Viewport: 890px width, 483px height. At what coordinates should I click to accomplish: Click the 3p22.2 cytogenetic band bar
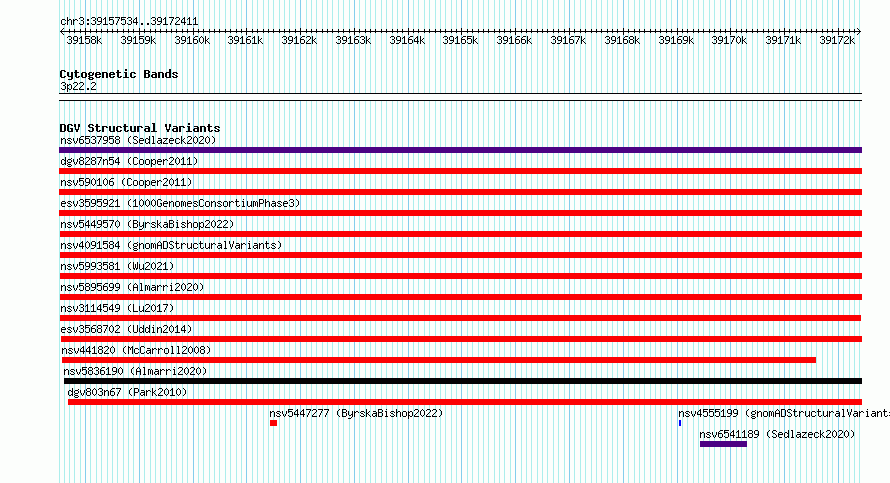tap(460, 97)
